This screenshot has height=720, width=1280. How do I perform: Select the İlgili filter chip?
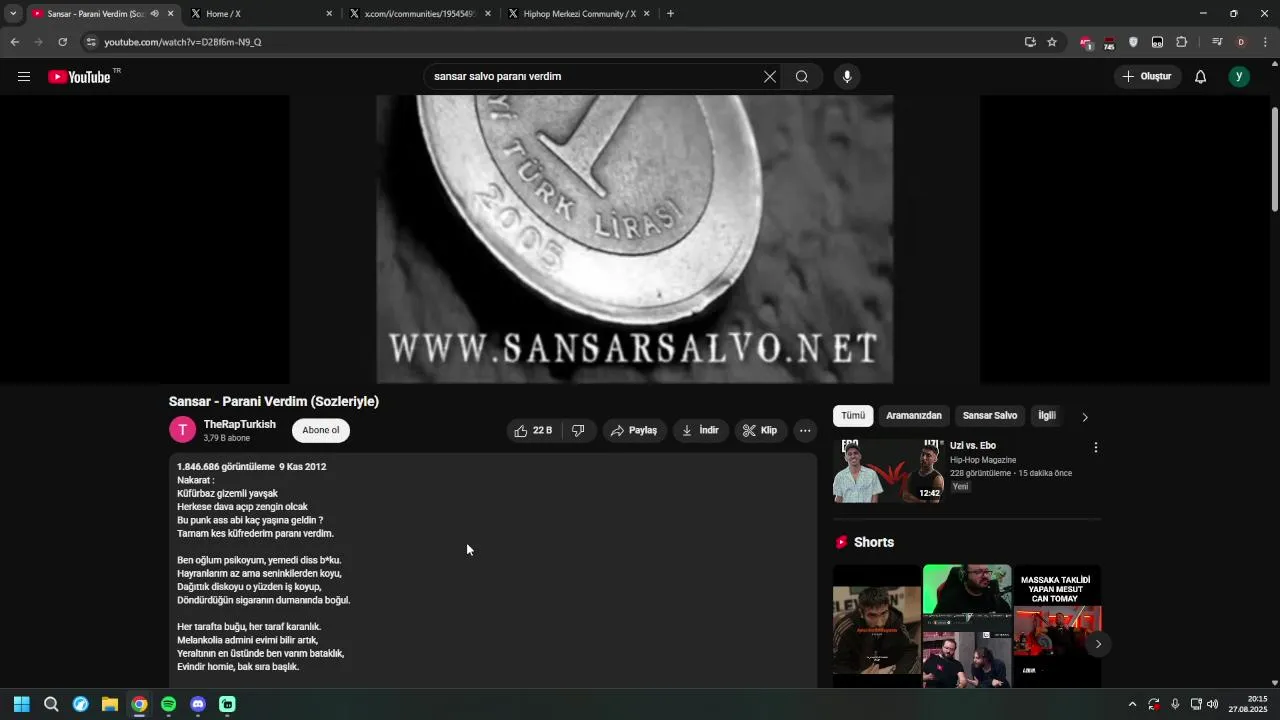coord(1047,416)
